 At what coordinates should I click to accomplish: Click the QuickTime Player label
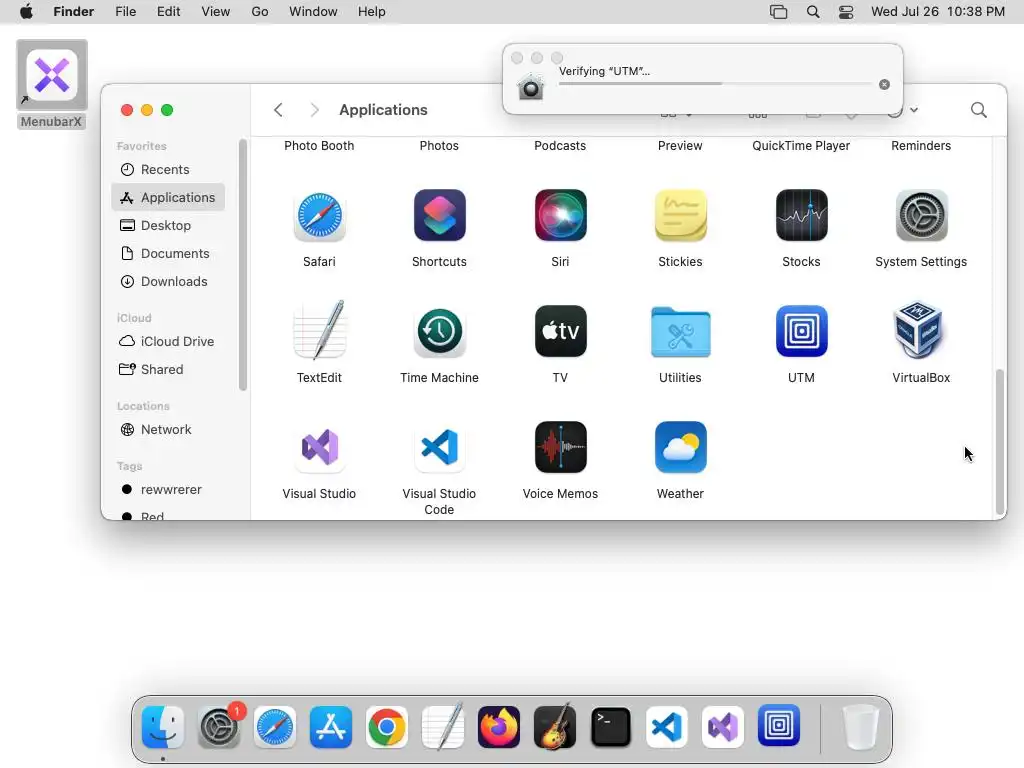click(x=801, y=146)
